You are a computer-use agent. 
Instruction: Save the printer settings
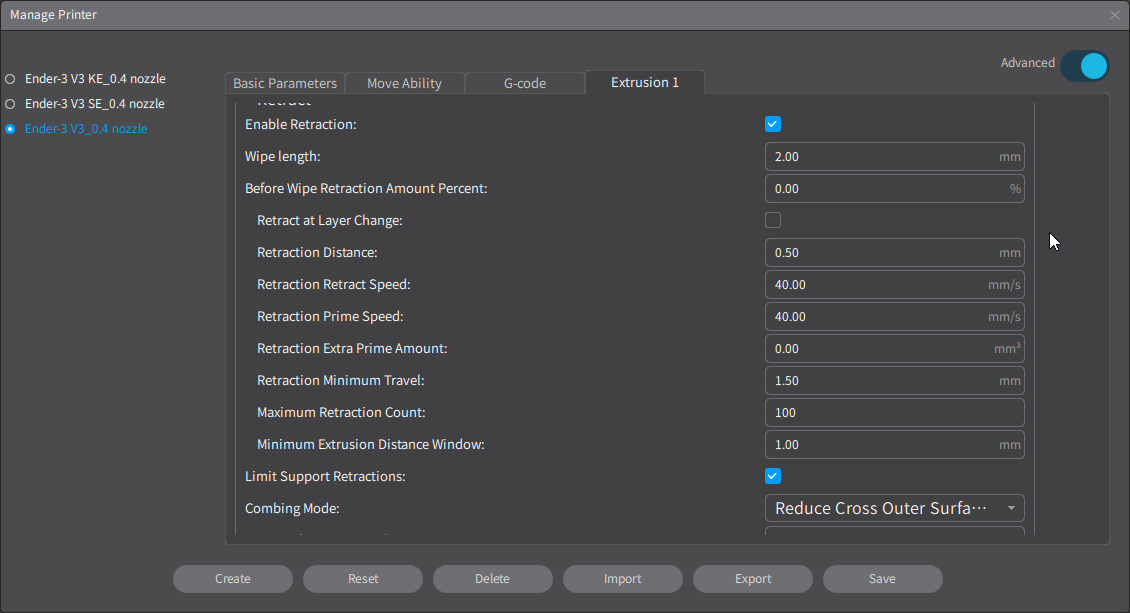coord(882,579)
